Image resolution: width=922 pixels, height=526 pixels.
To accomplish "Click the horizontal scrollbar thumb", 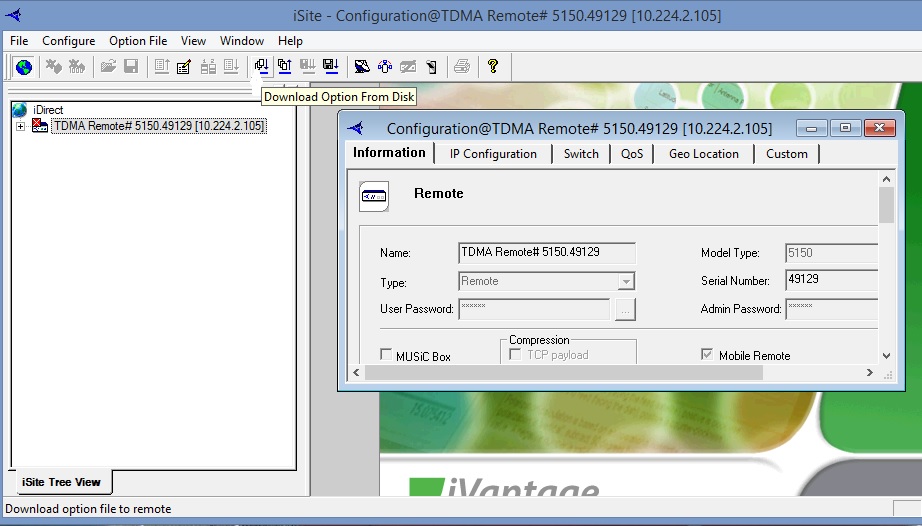I will (563, 373).
